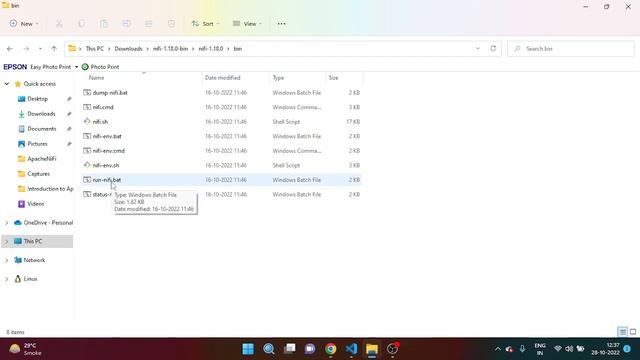Open the Windows Start menu
640x360 pixels.
248,349
